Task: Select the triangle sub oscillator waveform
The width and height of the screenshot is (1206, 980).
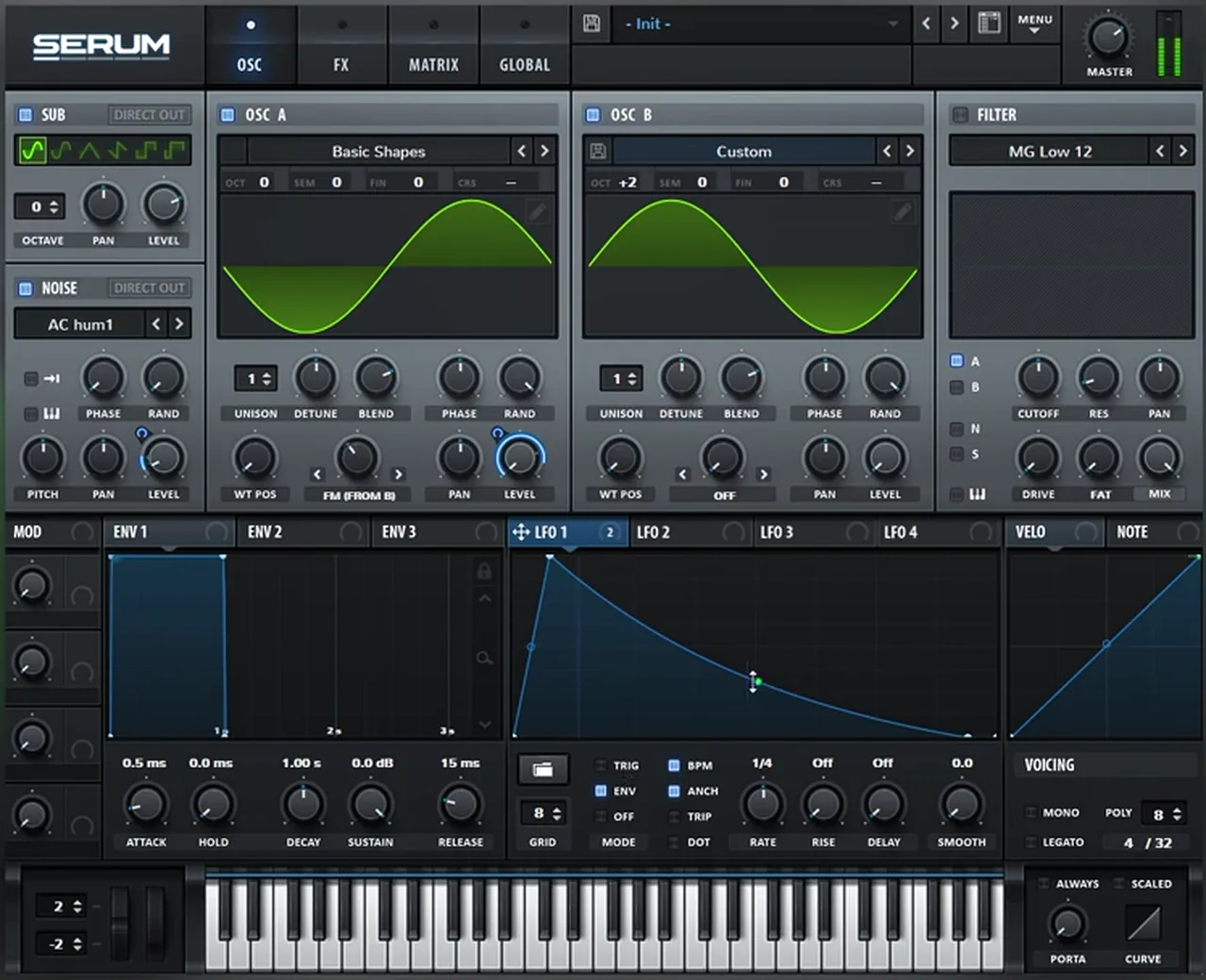Action: tap(90, 150)
